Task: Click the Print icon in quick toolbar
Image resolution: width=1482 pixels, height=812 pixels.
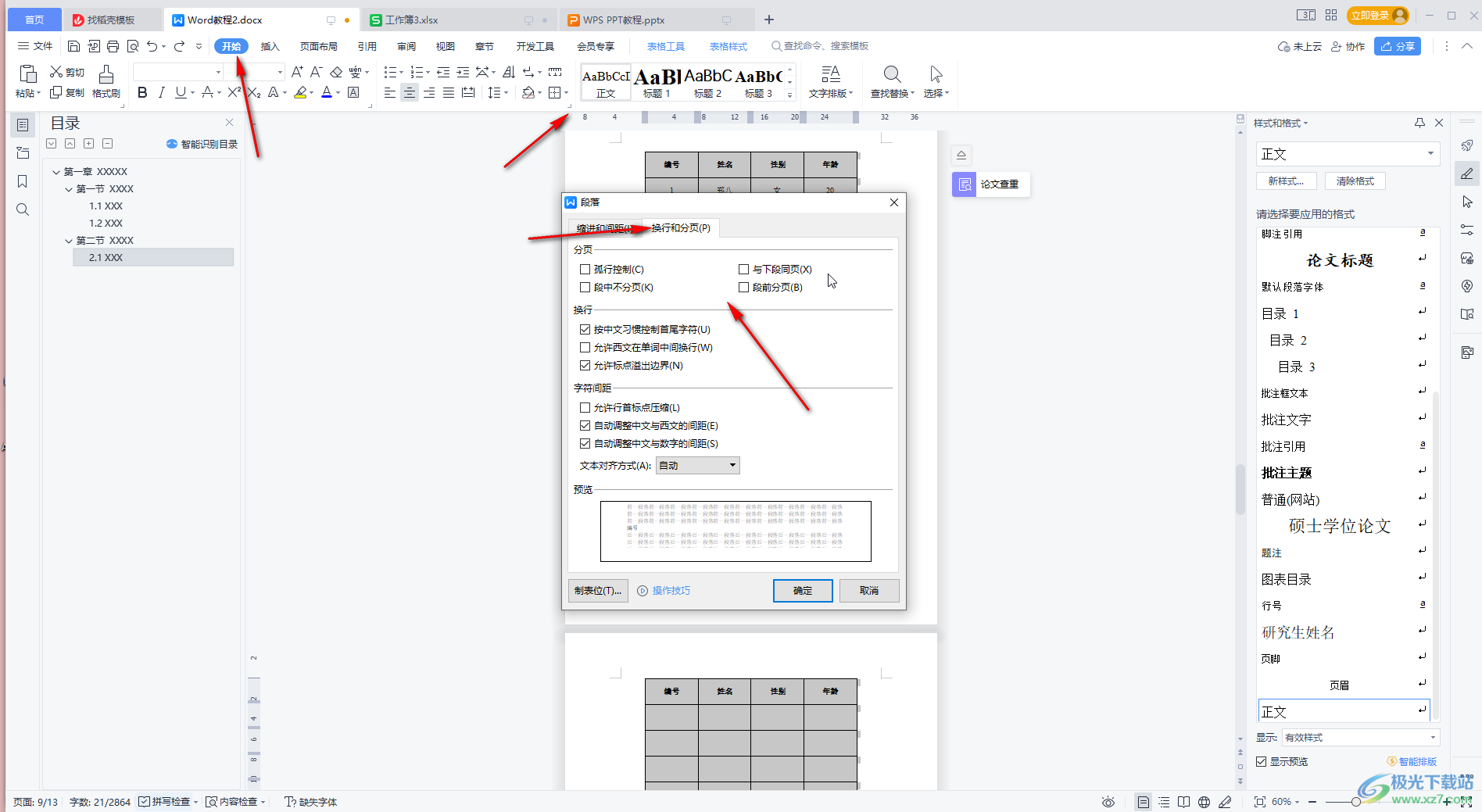Action: [113, 46]
